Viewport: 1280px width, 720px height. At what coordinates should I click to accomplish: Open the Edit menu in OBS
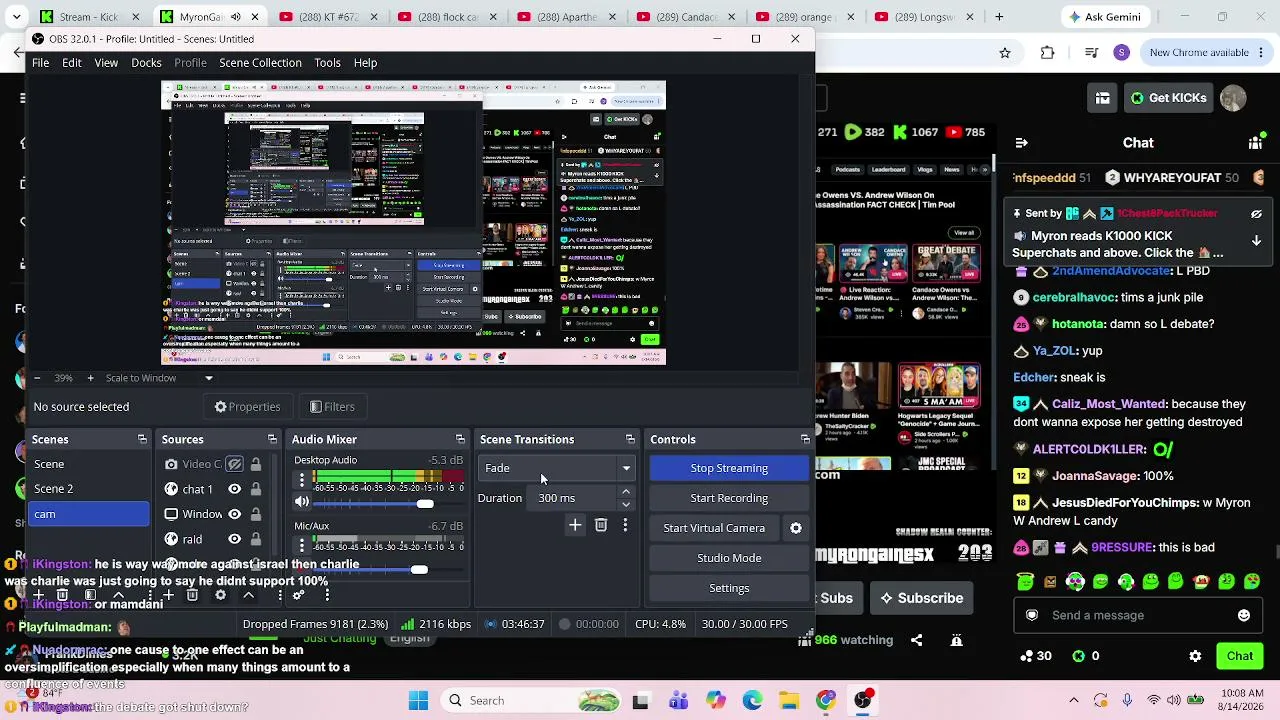coord(72,63)
